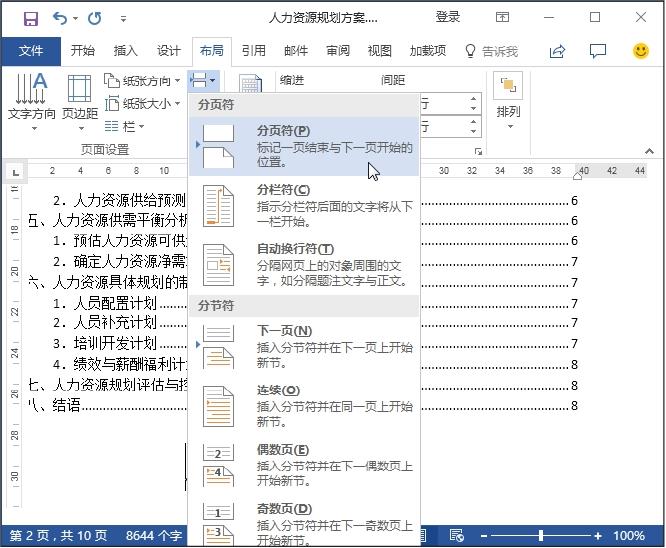Open paragraph dialog launcher icon
This screenshot has width=666, height=548.
point(478,151)
